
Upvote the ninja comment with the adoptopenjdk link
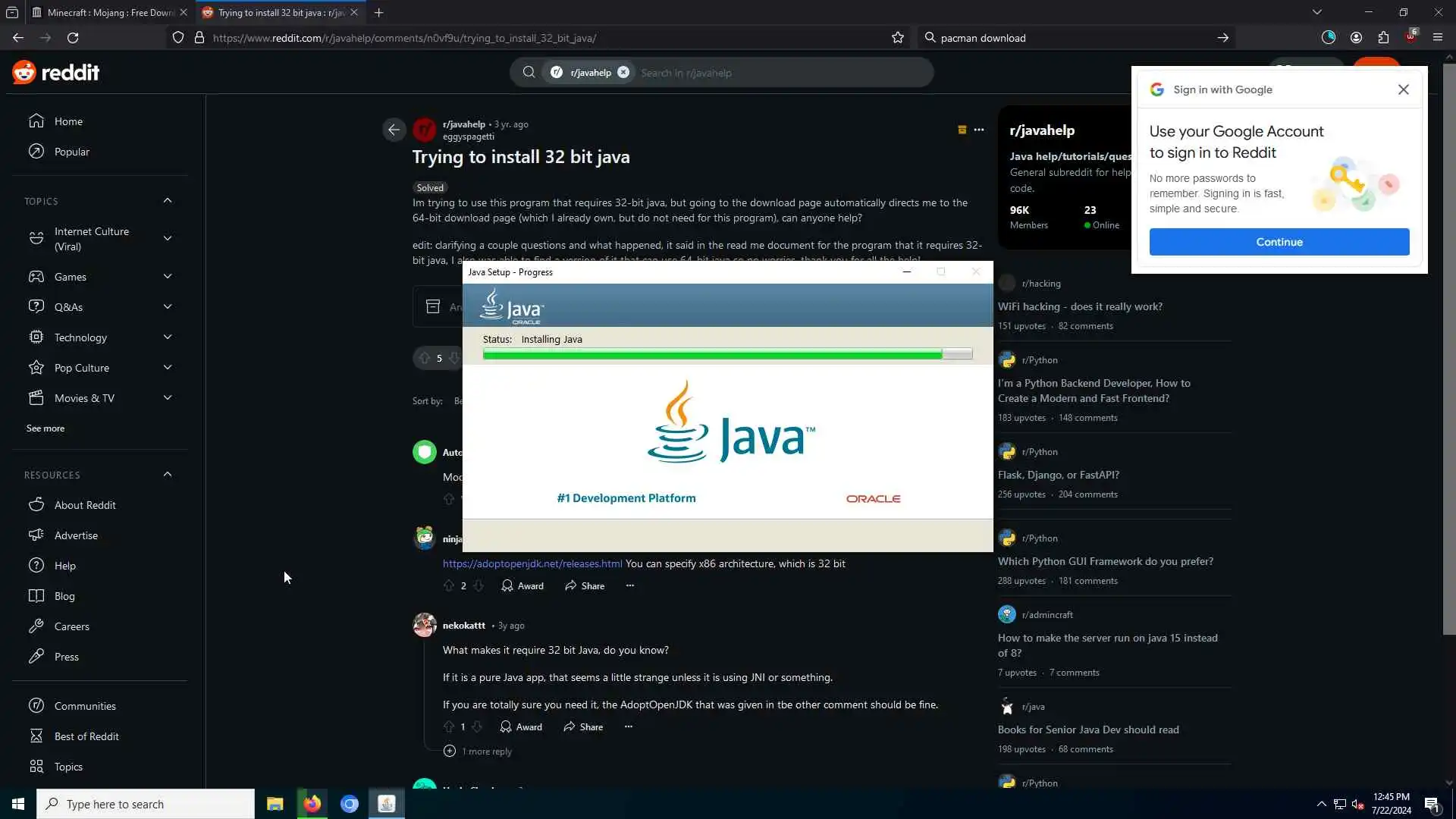(x=449, y=585)
